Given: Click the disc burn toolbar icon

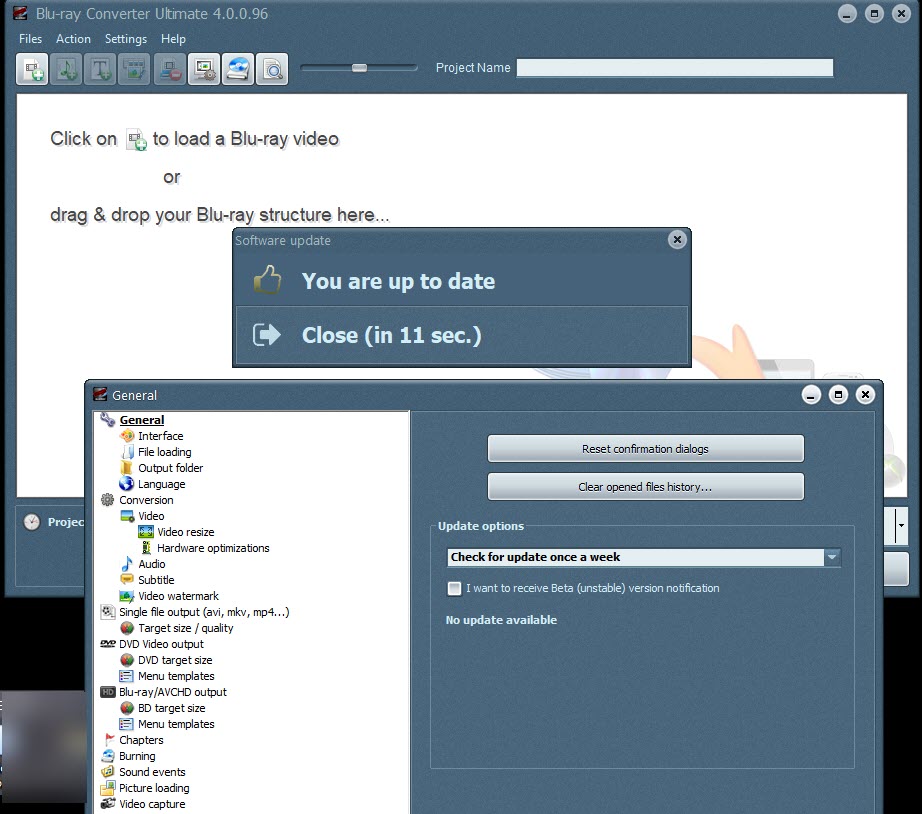Looking at the screenshot, I should pos(238,69).
